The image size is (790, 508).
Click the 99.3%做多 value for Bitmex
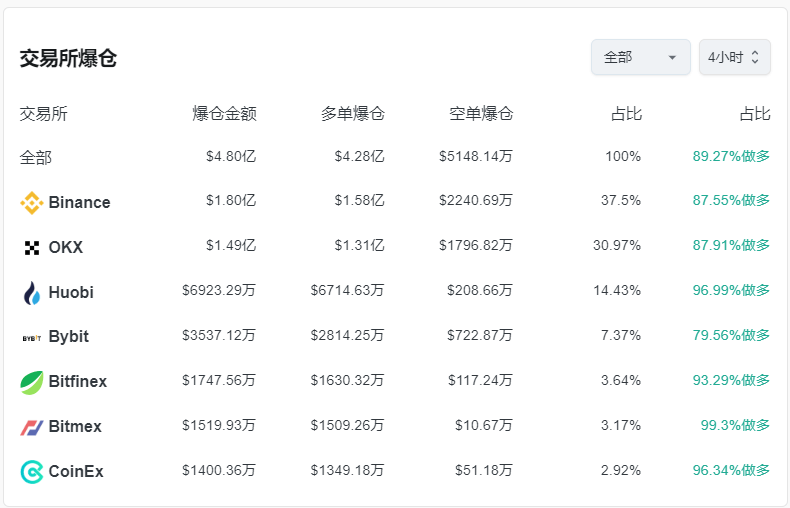pyautogui.click(x=735, y=426)
